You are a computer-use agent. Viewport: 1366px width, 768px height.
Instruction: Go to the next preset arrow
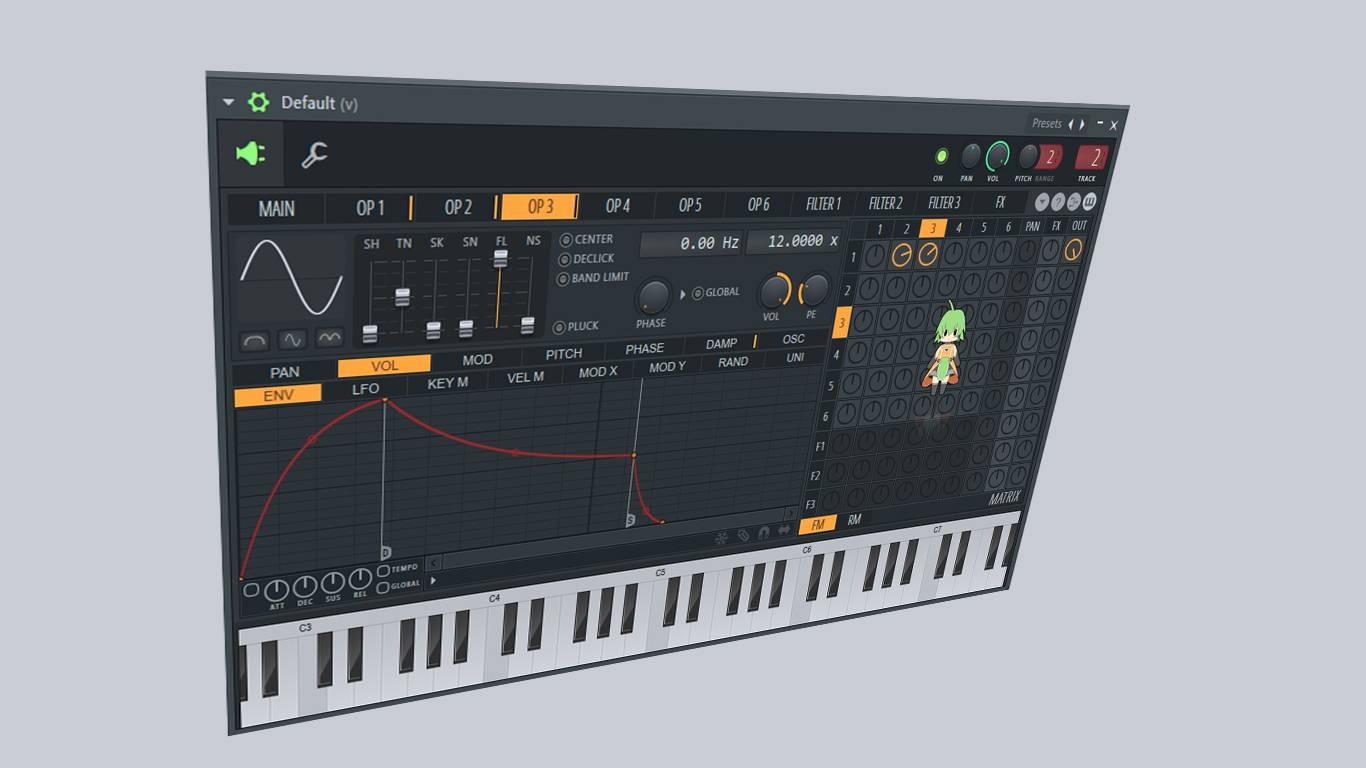coord(1081,125)
